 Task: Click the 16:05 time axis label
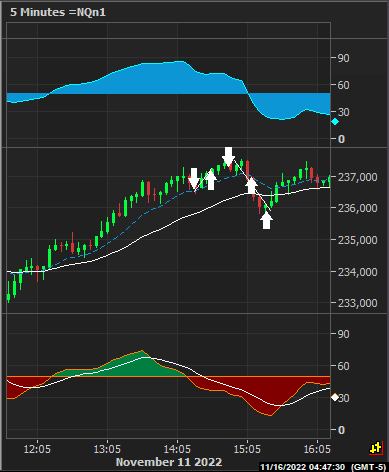pos(317,449)
